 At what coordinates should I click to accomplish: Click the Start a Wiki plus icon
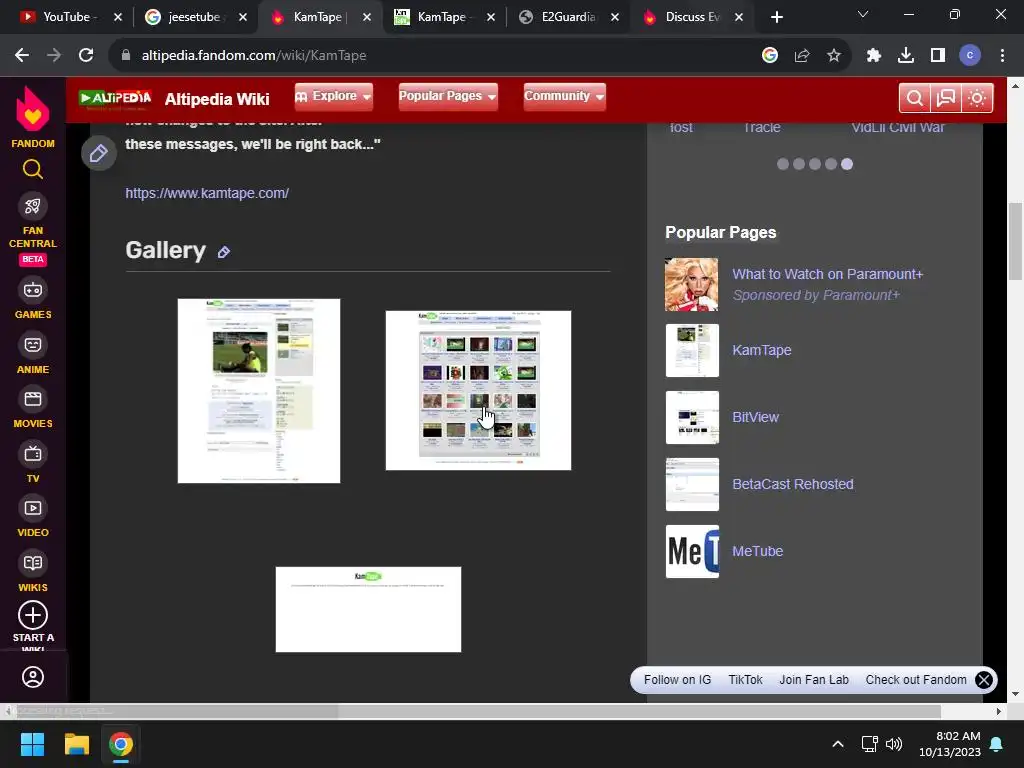[33, 615]
